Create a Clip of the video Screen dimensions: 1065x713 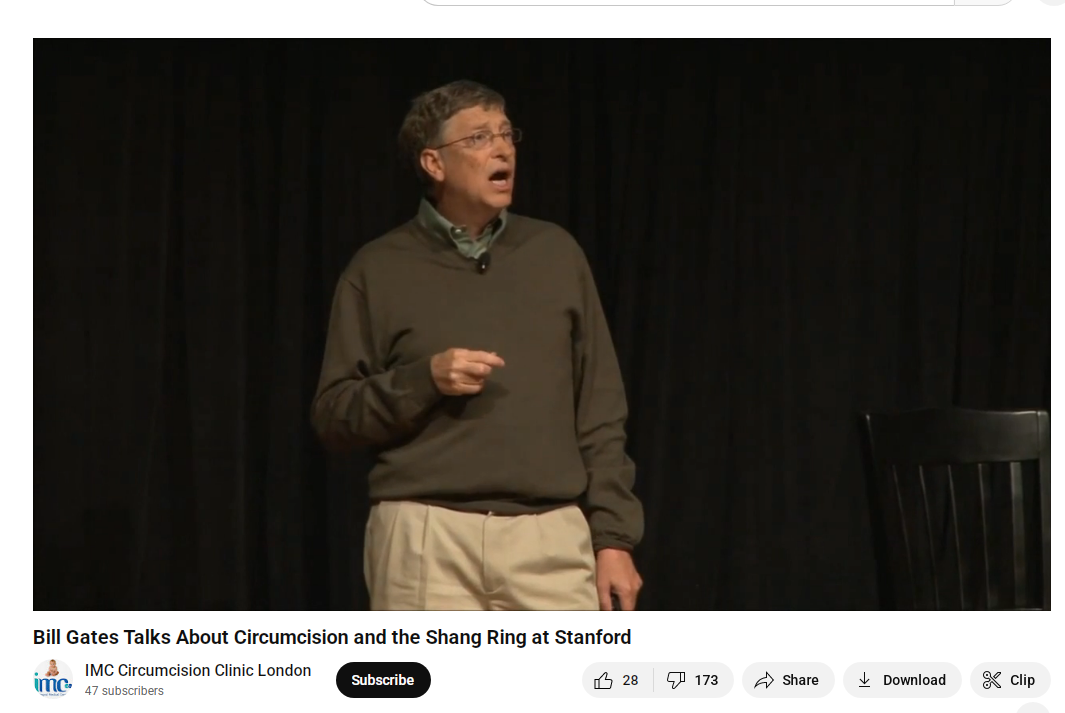[x=1010, y=680]
